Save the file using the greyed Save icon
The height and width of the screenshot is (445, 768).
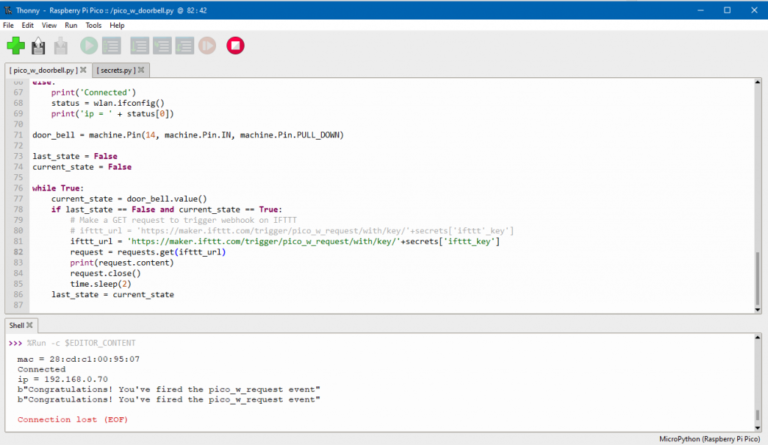(x=61, y=46)
